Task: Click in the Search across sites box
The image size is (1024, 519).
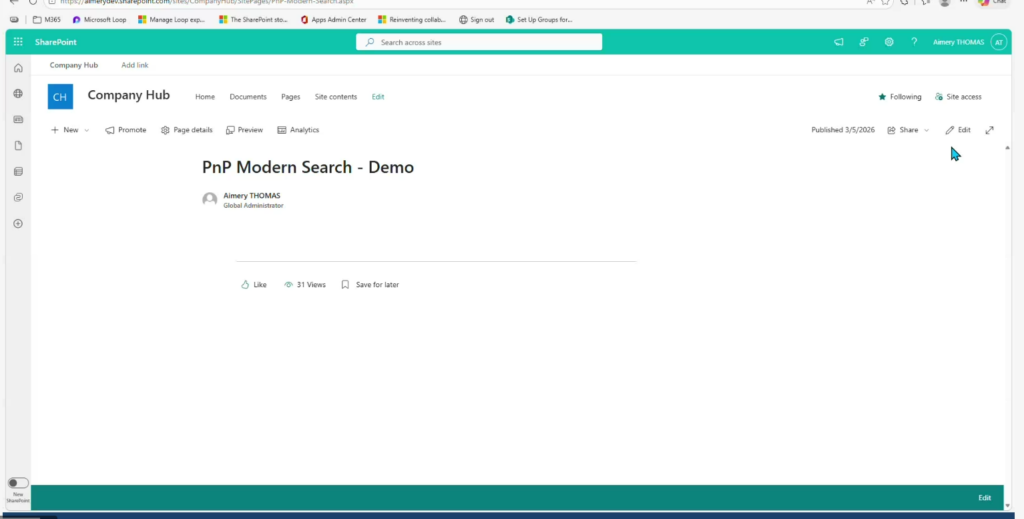Action: pyautogui.click(x=479, y=42)
